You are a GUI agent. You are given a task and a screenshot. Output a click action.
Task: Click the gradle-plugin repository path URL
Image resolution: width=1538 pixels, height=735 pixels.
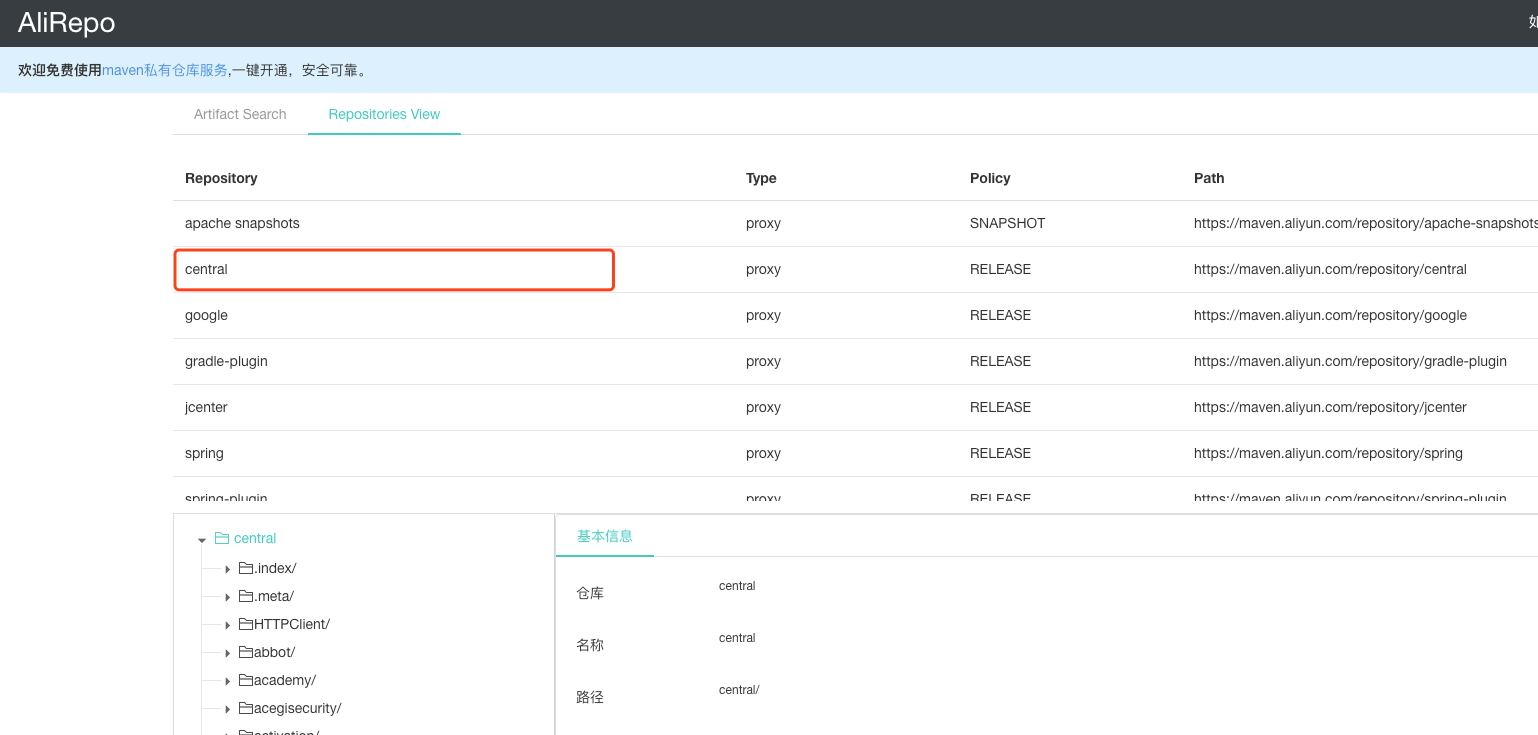pos(1350,361)
